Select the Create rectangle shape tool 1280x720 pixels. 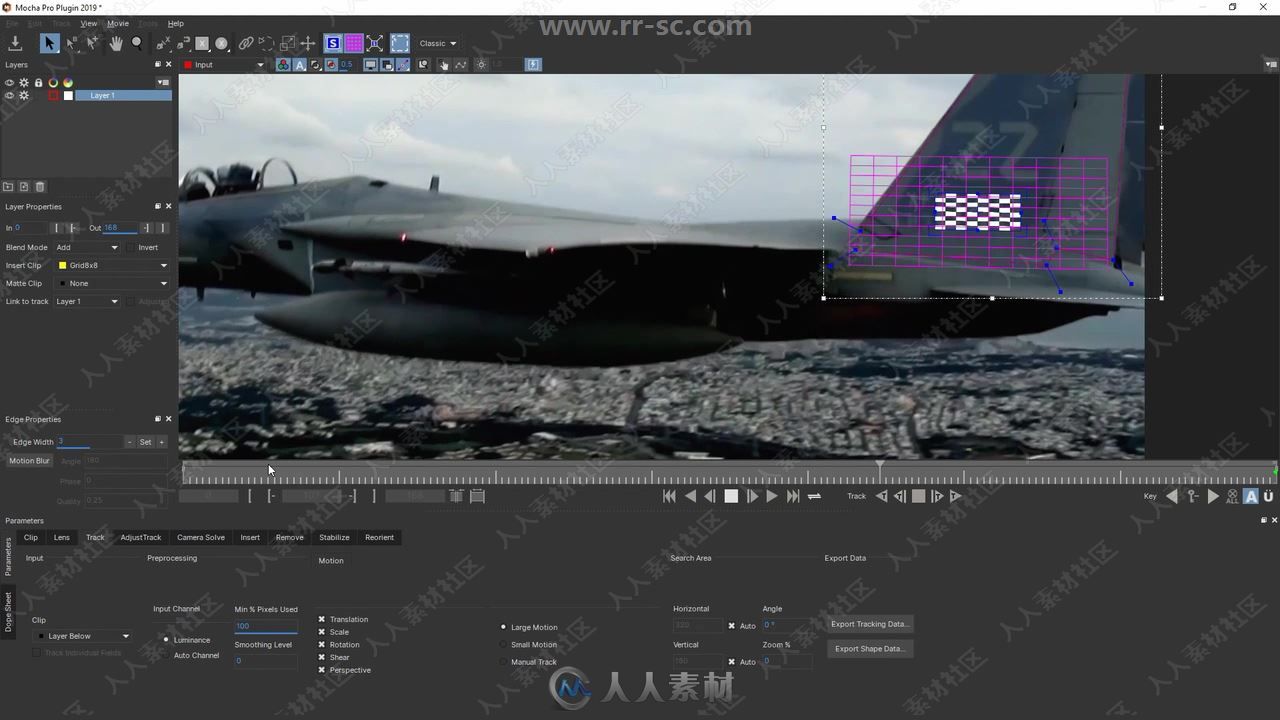coord(202,43)
